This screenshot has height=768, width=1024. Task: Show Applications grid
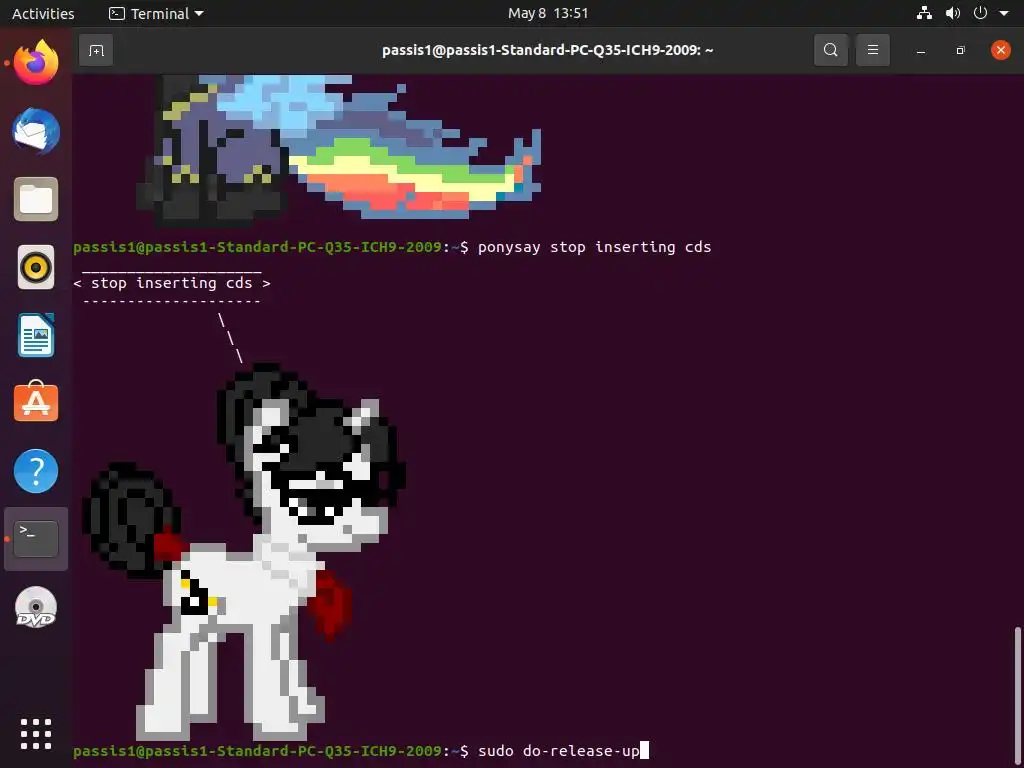tap(36, 734)
